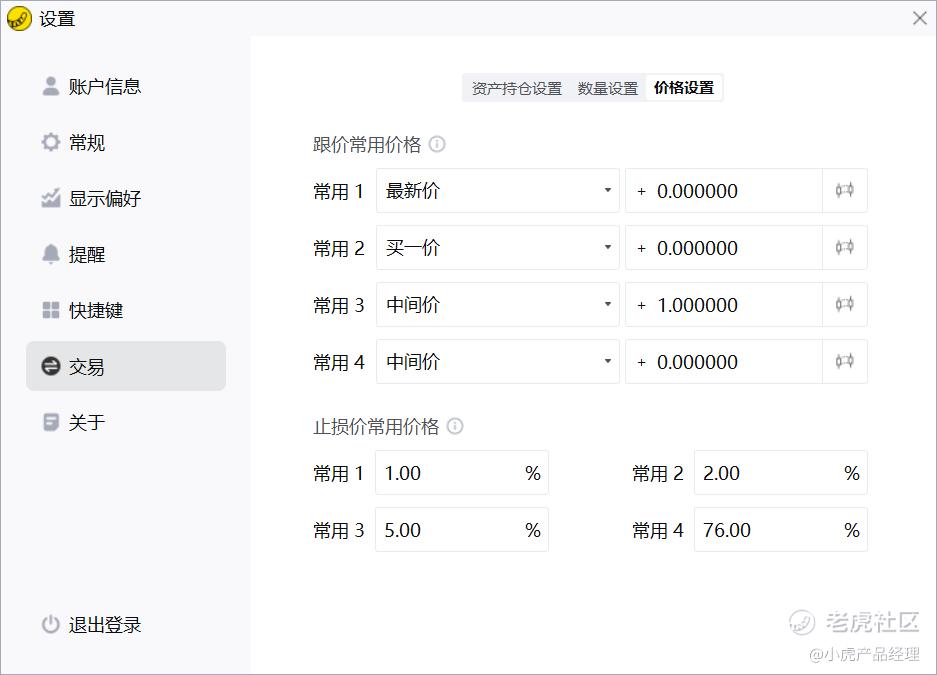Image resolution: width=937 pixels, height=675 pixels.
Task: Open the 快捷键 settings section
Action: point(96,311)
